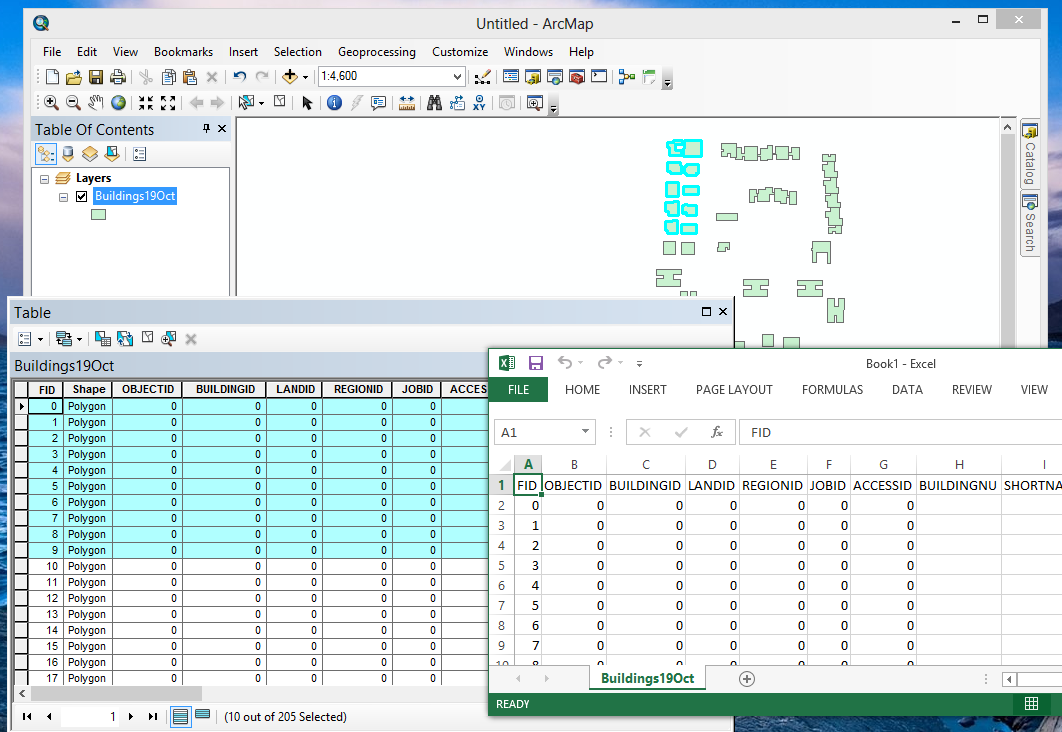Add a new sheet in Excel
The image size is (1062, 732).
[746, 679]
